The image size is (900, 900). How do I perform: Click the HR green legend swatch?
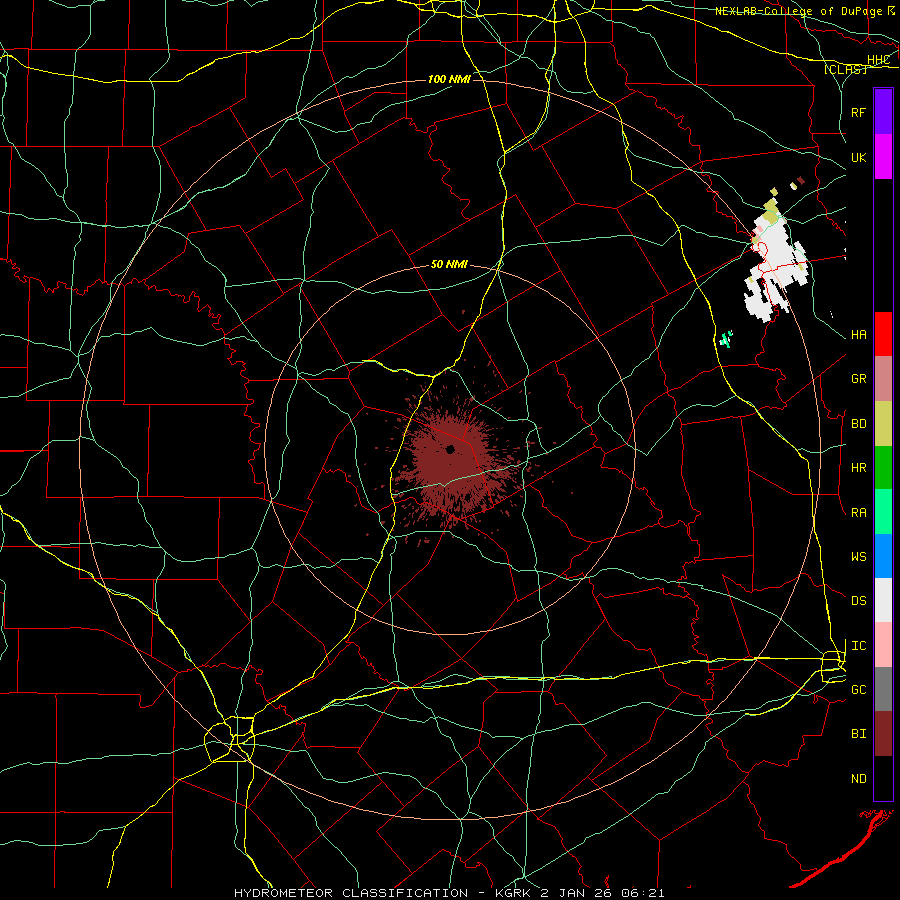[883, 468]
